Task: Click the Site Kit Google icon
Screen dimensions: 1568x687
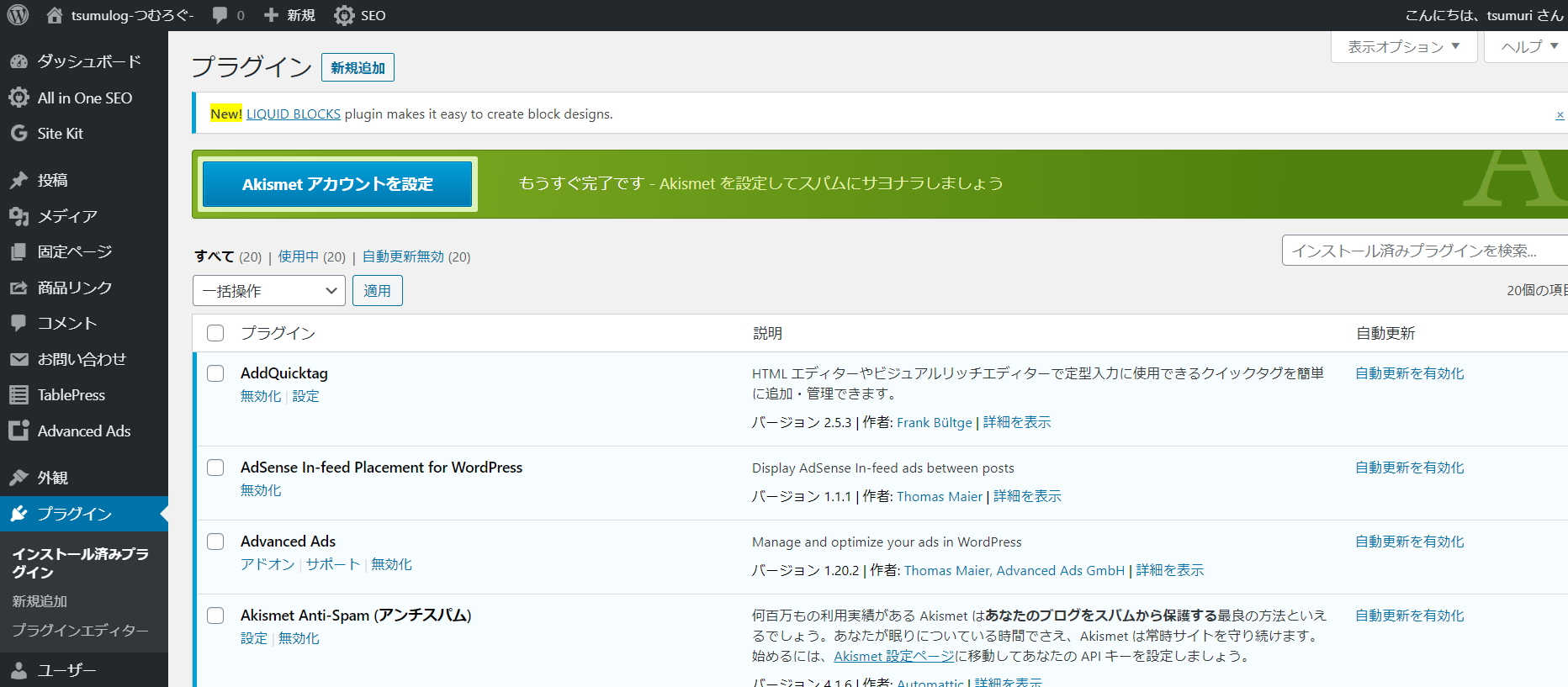Action: tap(19, 133)
